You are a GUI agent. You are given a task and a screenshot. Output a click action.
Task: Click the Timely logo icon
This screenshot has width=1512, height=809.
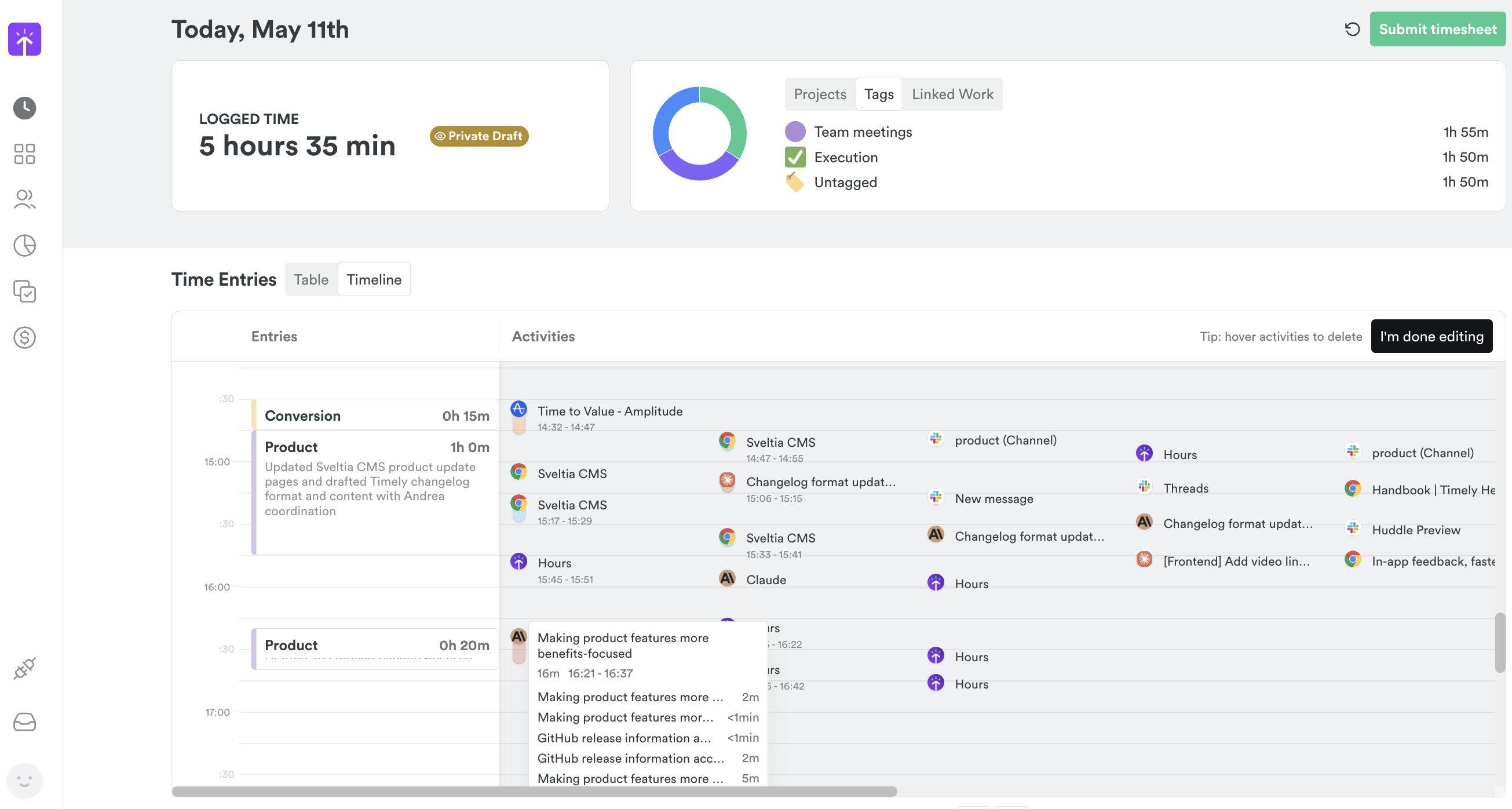(25, 39)
